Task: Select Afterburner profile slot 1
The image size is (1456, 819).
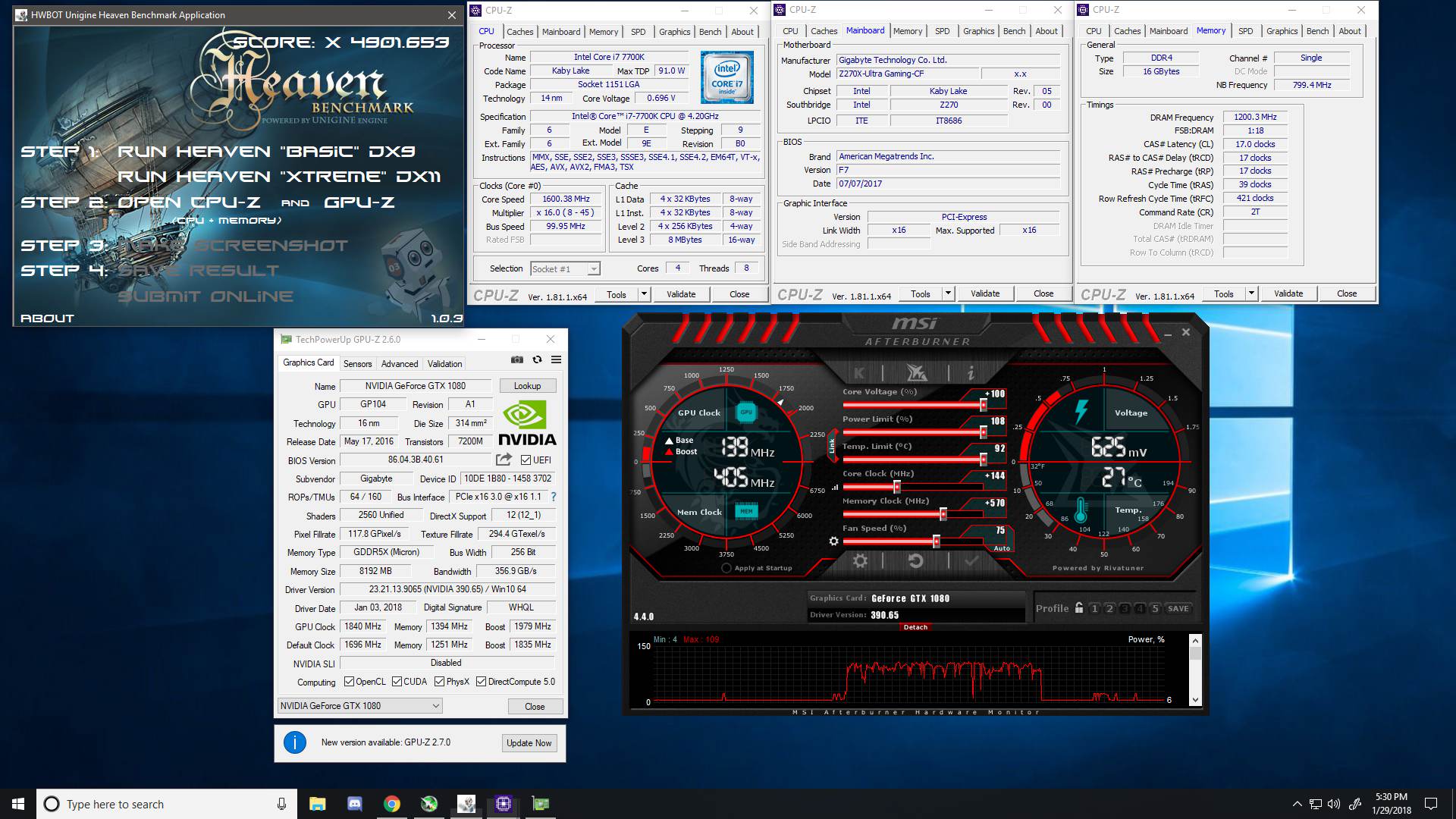Action: click(1094, 608)
